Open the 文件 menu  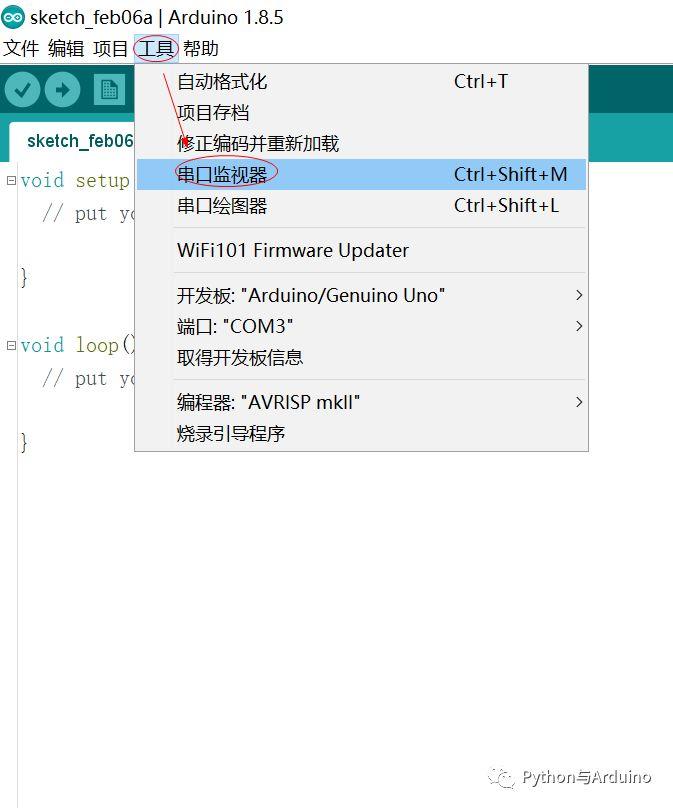coord(21,48)
